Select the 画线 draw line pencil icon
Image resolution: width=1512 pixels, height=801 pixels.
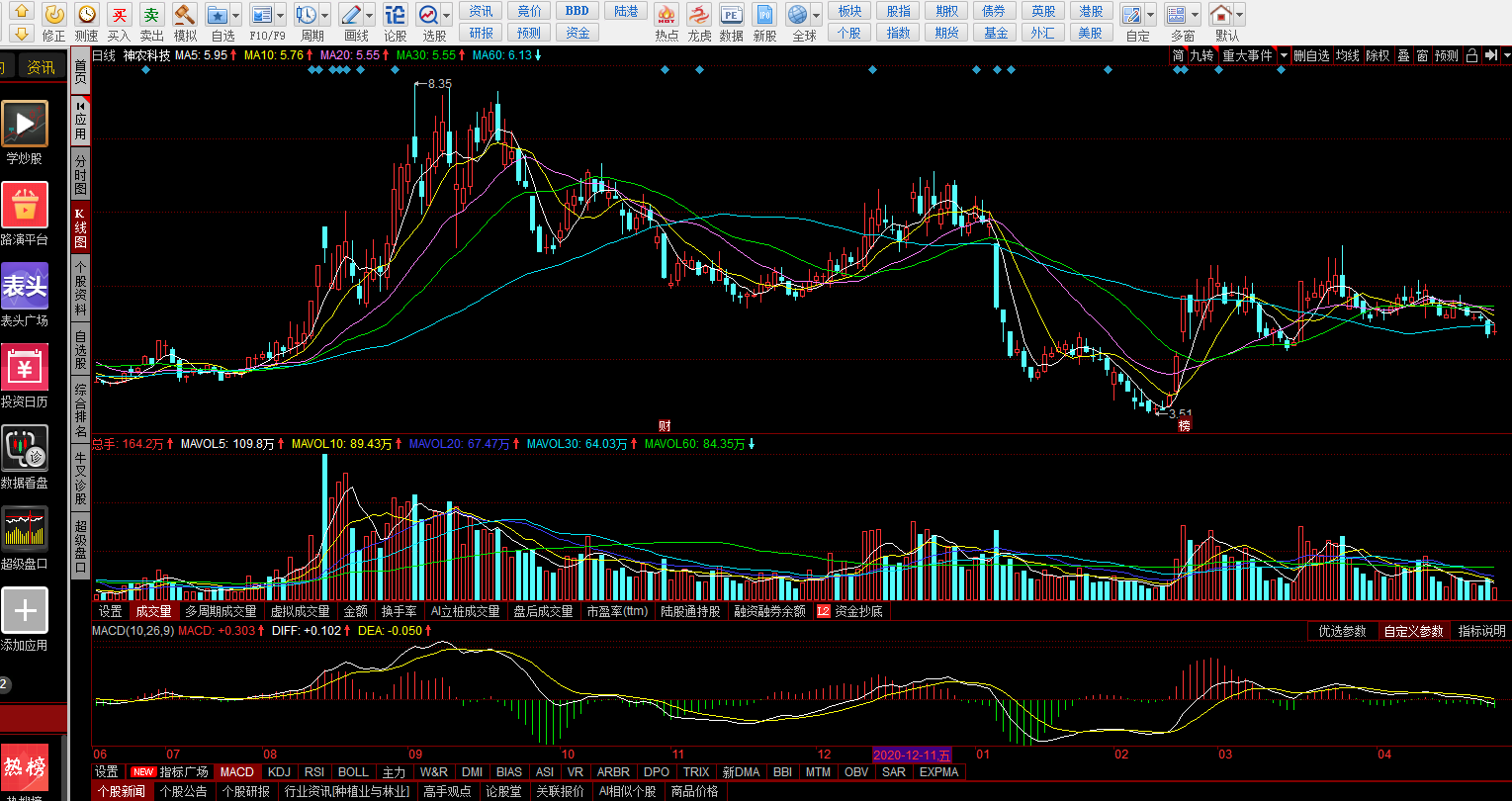[x=350, y=15]
